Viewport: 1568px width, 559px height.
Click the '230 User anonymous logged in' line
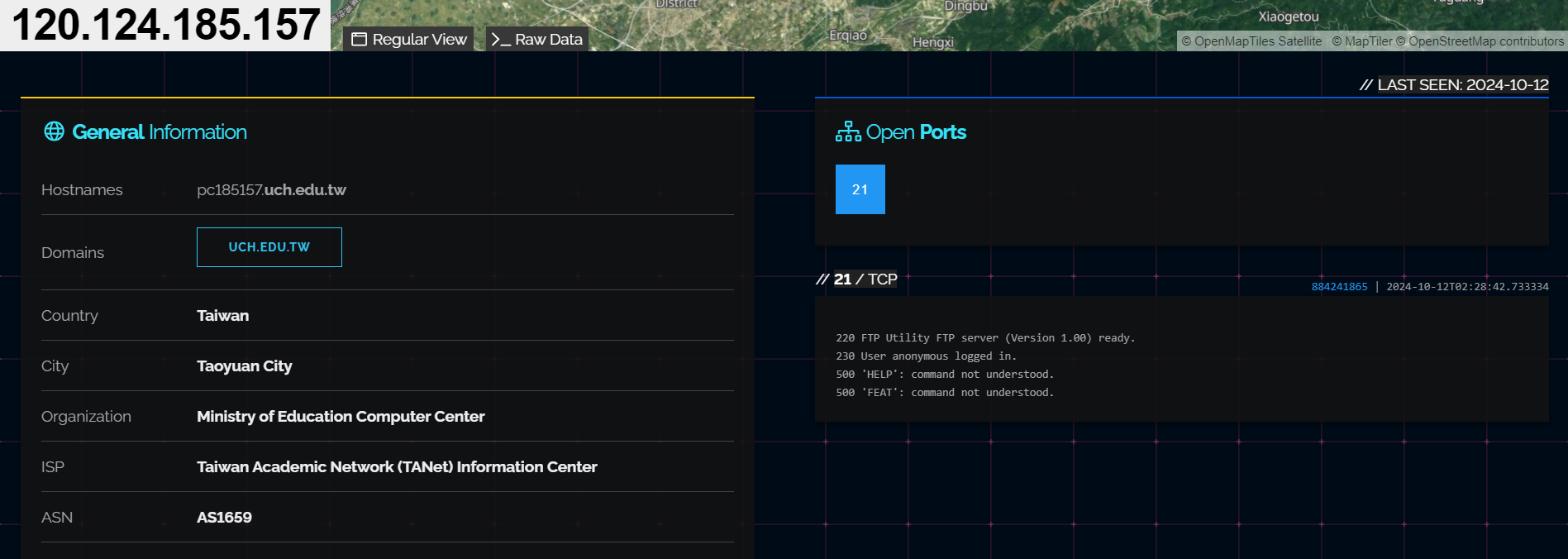(x=926, y=356)
